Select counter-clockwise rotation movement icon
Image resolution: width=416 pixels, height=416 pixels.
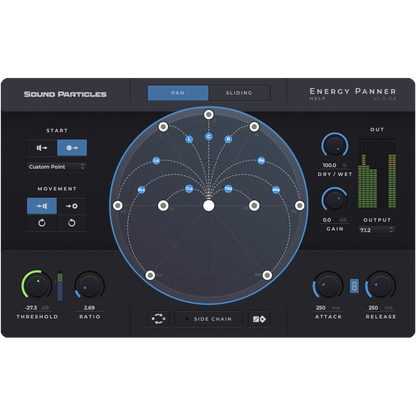[x=72, y=223]
